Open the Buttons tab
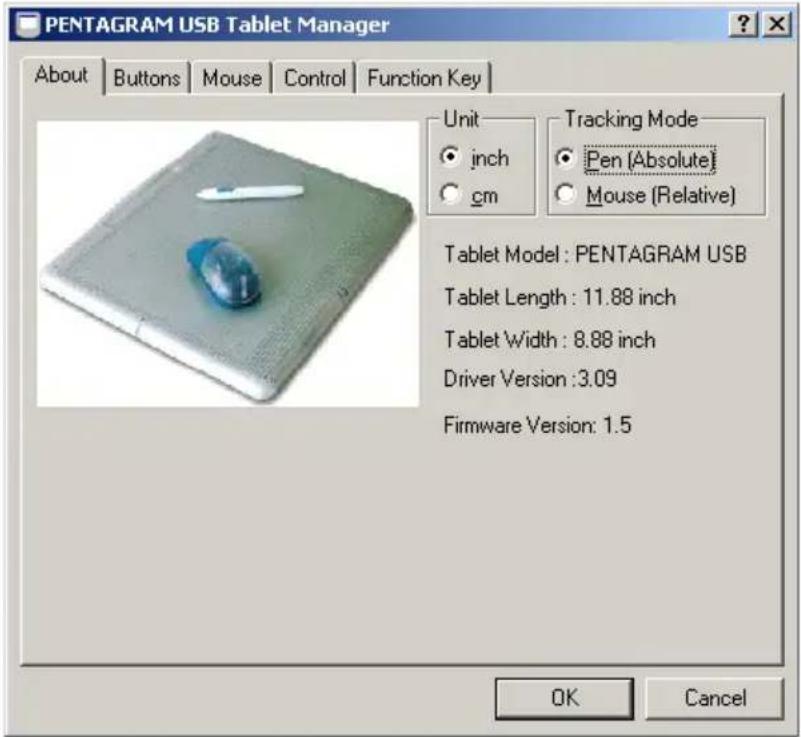 [147, 78]
